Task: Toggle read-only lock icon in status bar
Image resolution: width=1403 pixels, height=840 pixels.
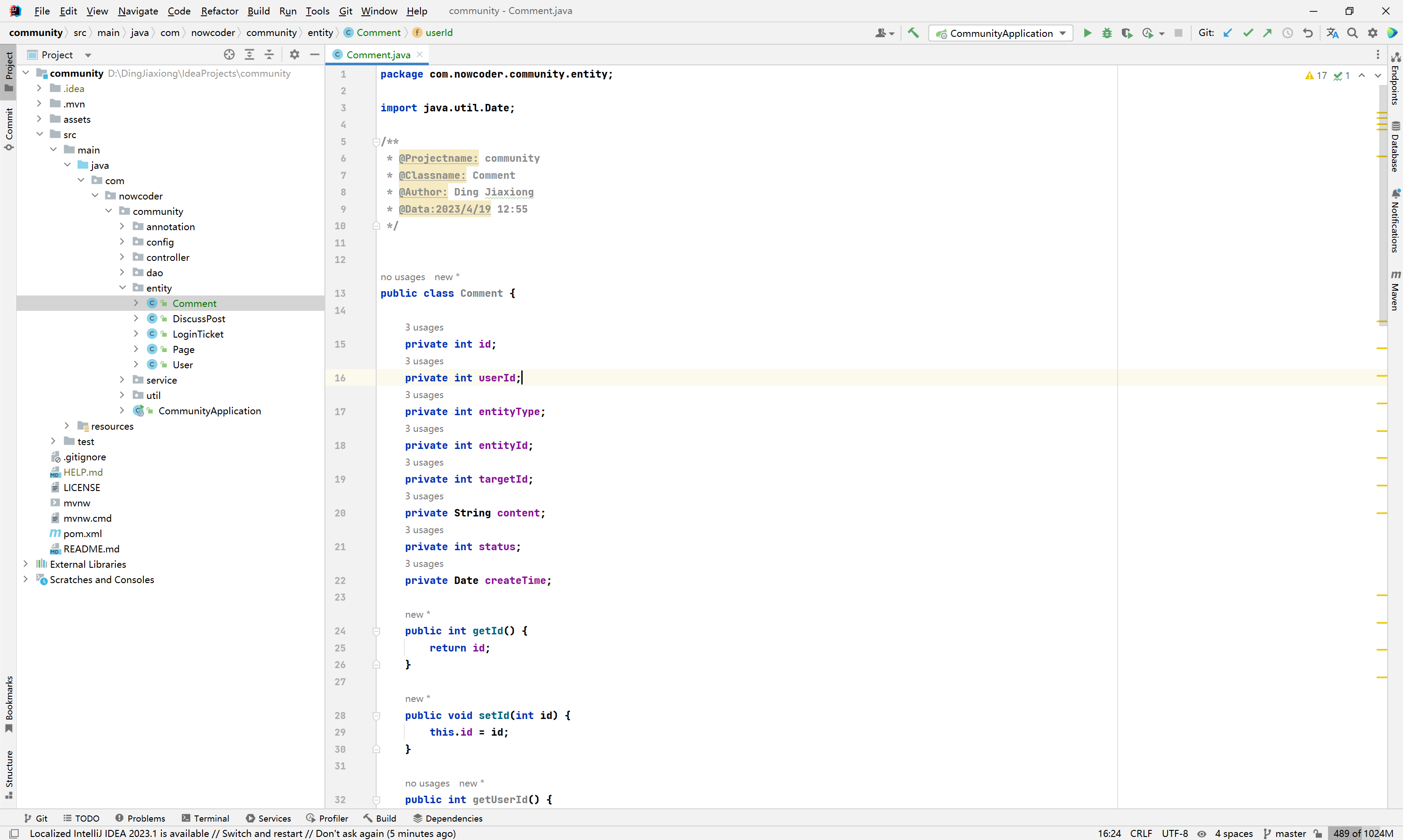Action: tap(1318, 833)
